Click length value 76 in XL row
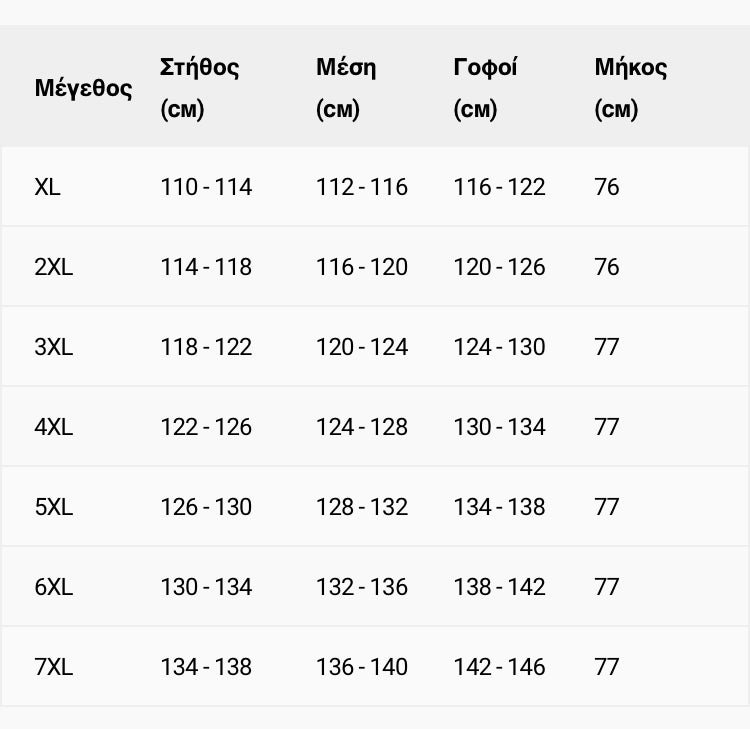The height and width of the screenshot is (729, 750). tap(607, 187)
